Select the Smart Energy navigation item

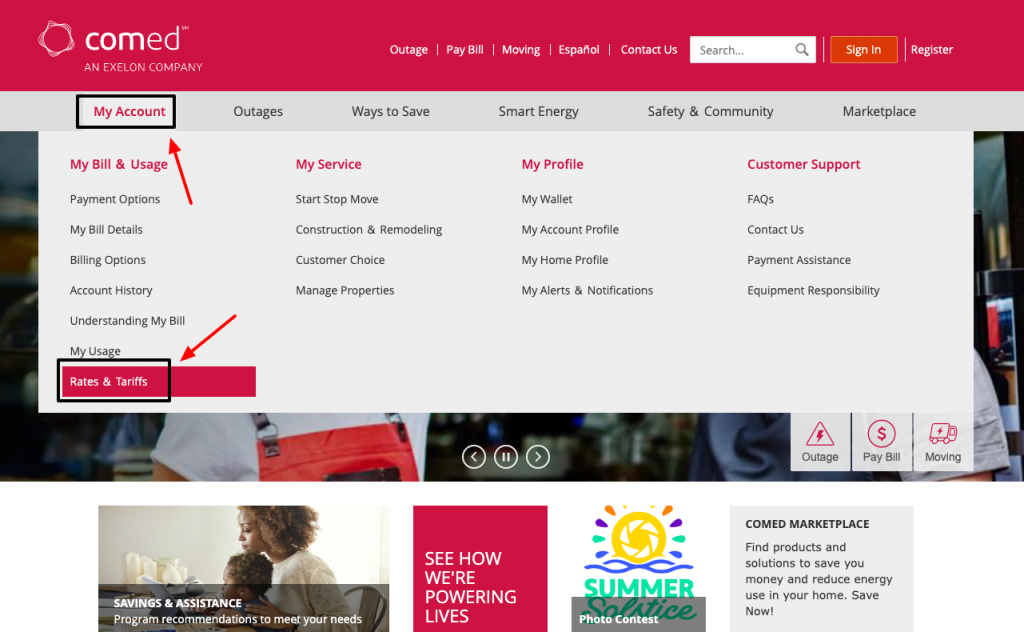click(538, 111)
